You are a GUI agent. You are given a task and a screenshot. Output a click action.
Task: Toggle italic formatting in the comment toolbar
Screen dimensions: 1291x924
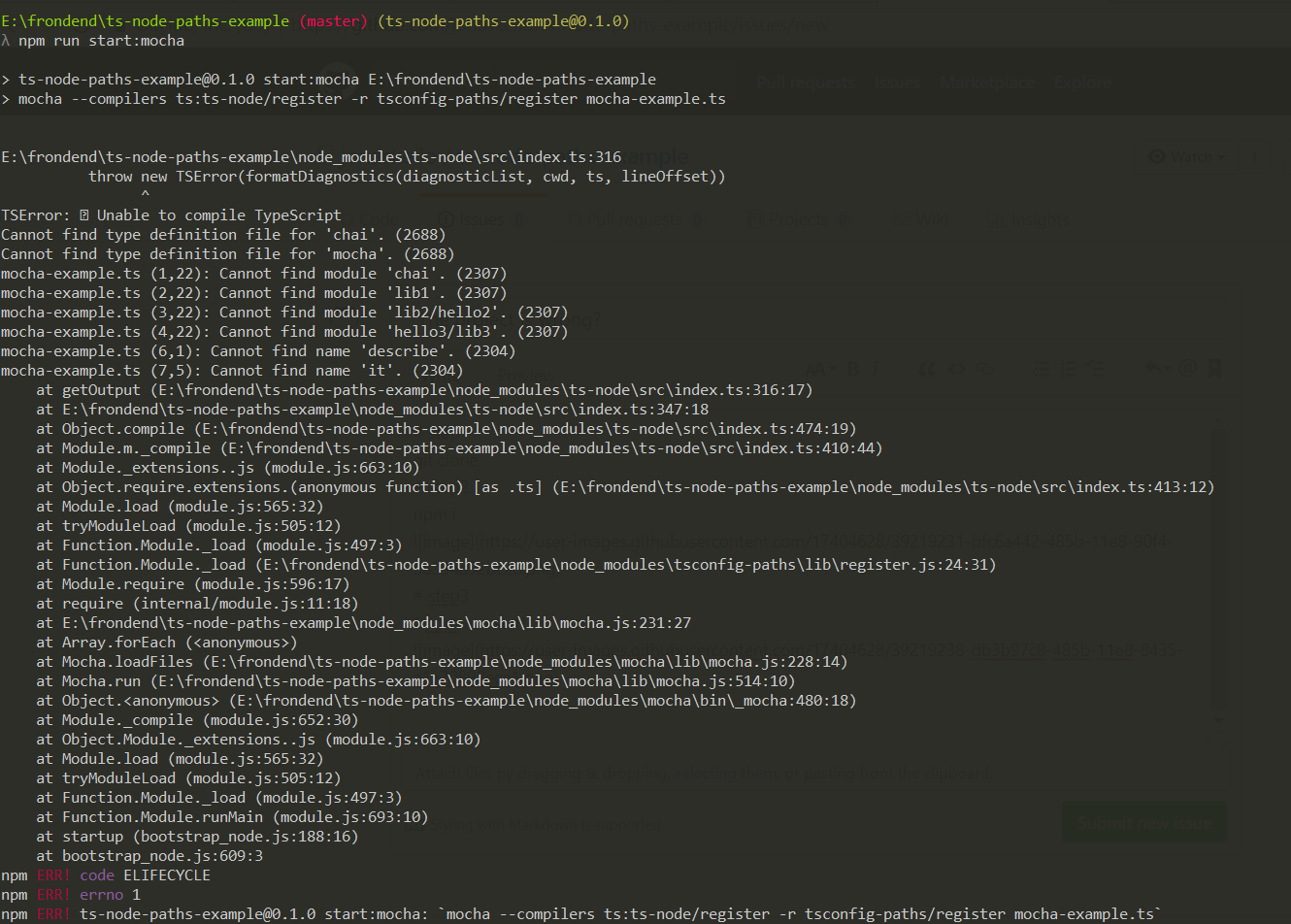(875, 367)
